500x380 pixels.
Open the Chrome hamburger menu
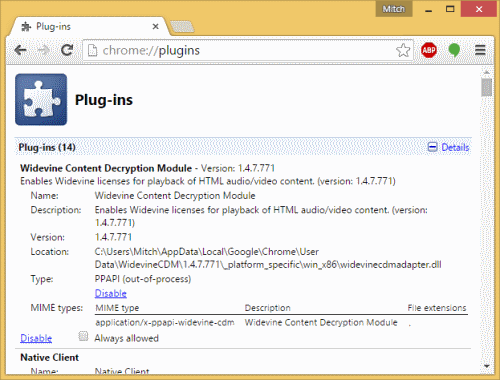point(480,50)
